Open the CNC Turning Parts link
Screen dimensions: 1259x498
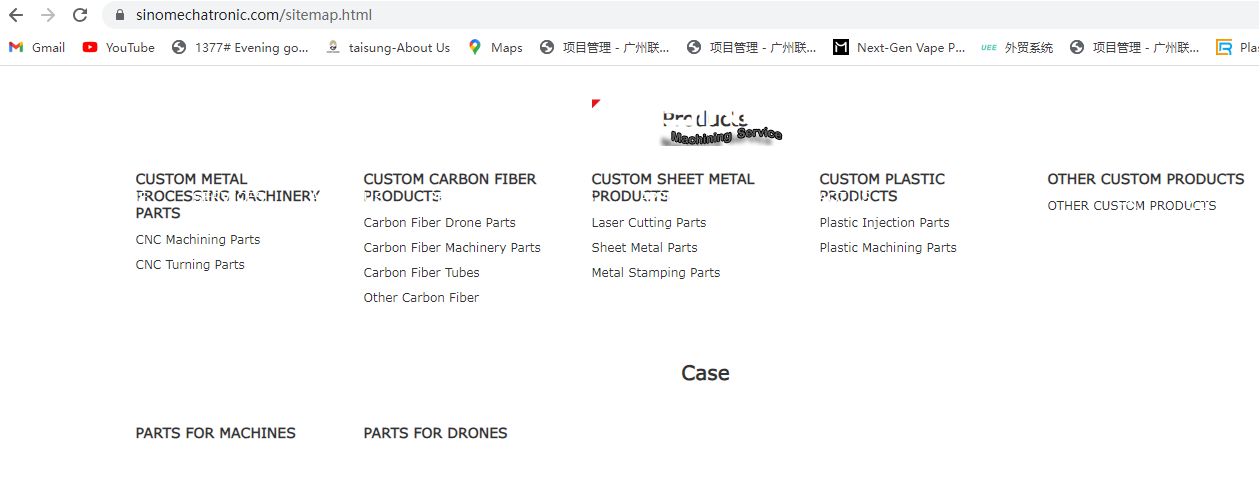pos(190,265)
